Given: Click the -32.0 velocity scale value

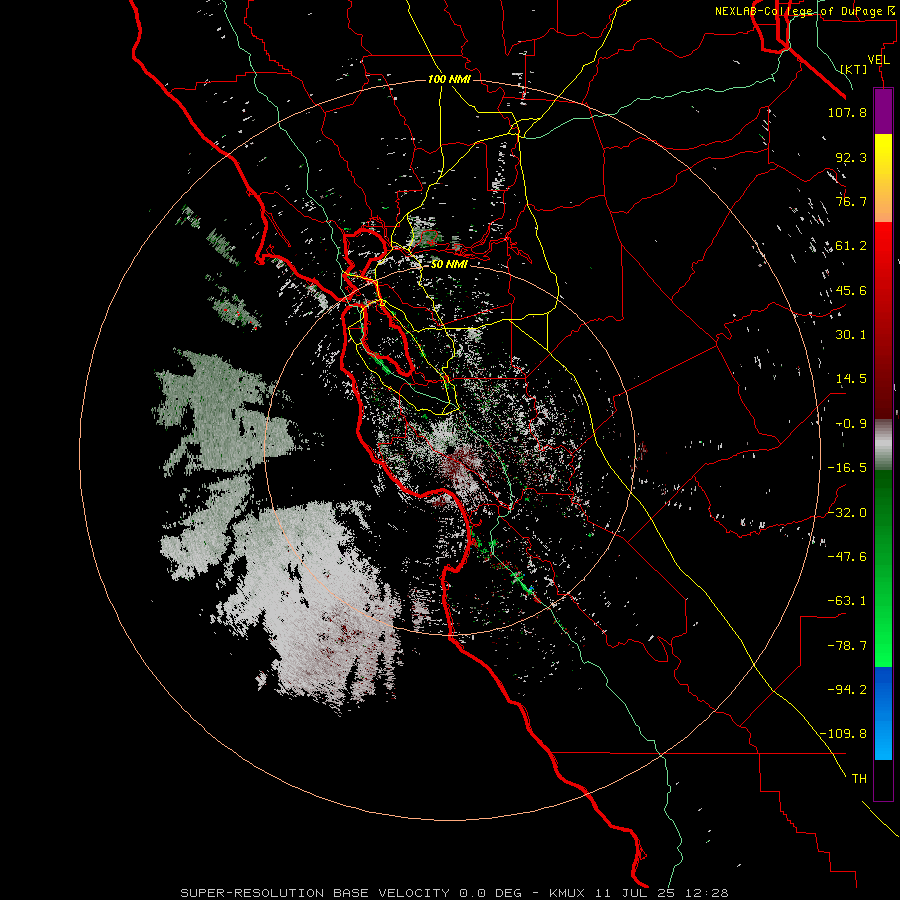Looking at the screenshot, I should [x=847, y=512].
